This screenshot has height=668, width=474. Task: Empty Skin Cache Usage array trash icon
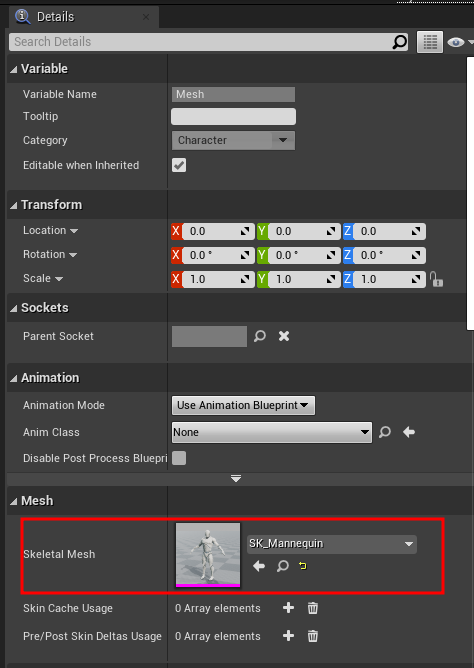pyautogui.click(x=313, y=608)
